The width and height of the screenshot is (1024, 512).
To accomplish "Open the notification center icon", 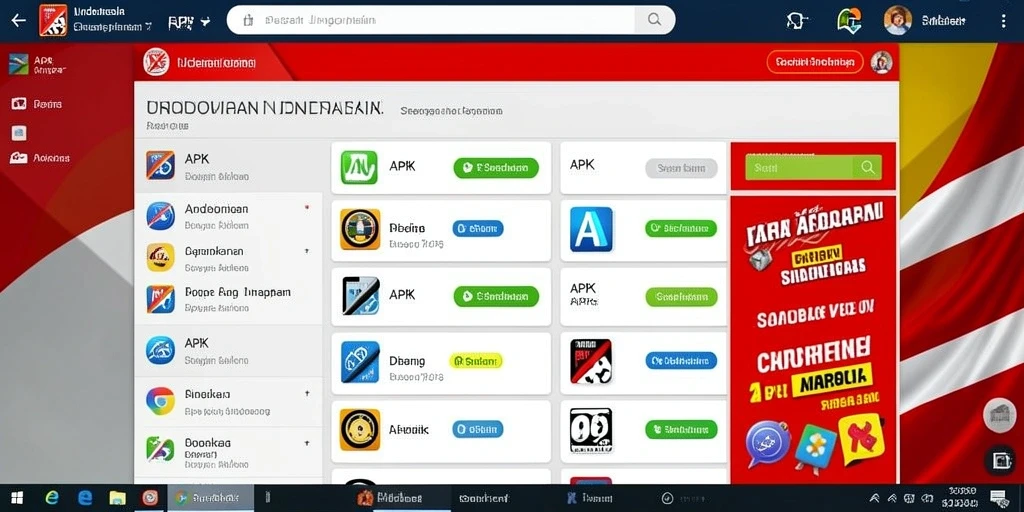I will [1000, 498].
